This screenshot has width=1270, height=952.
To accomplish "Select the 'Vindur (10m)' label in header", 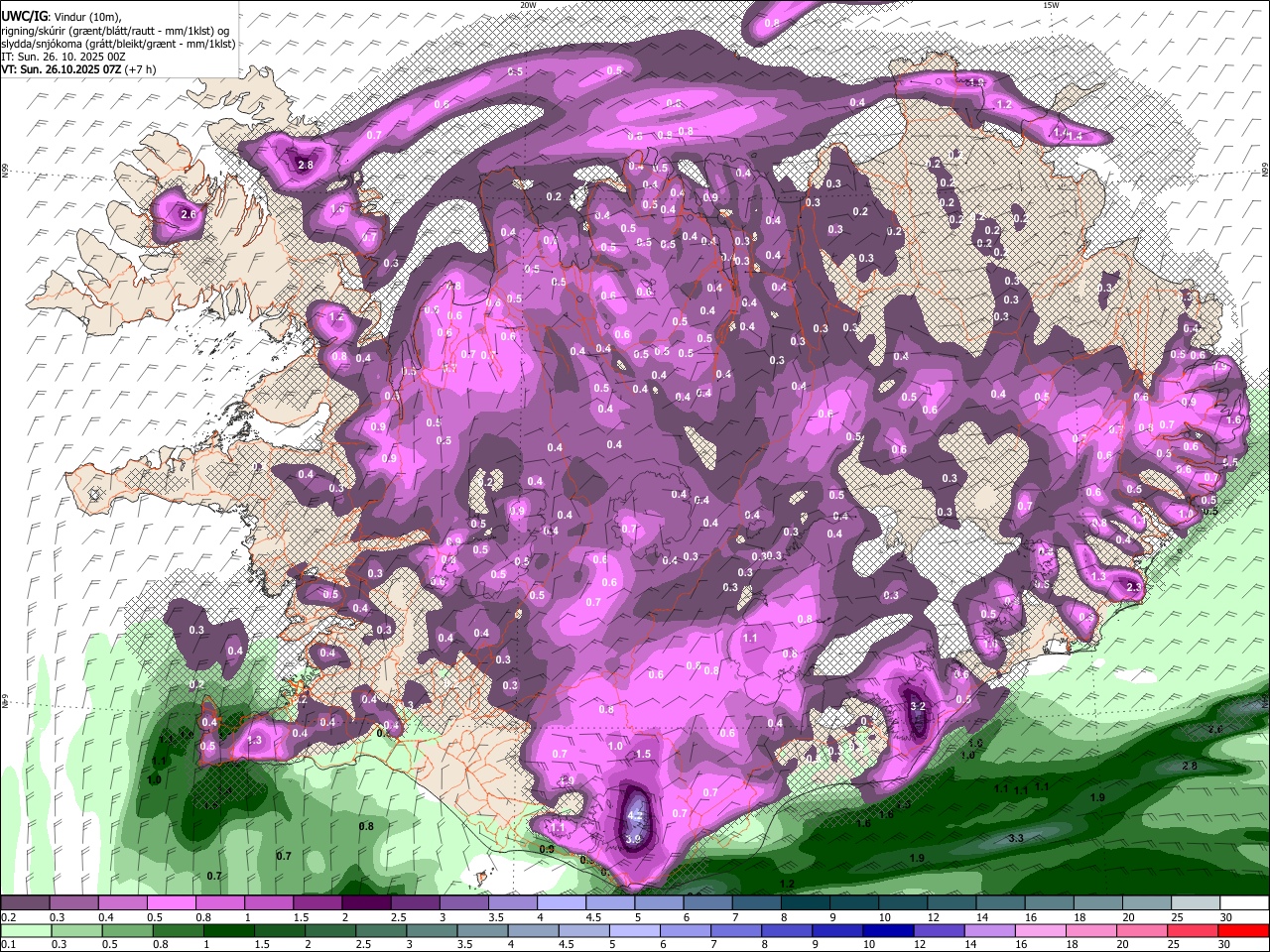I will 86,17.
